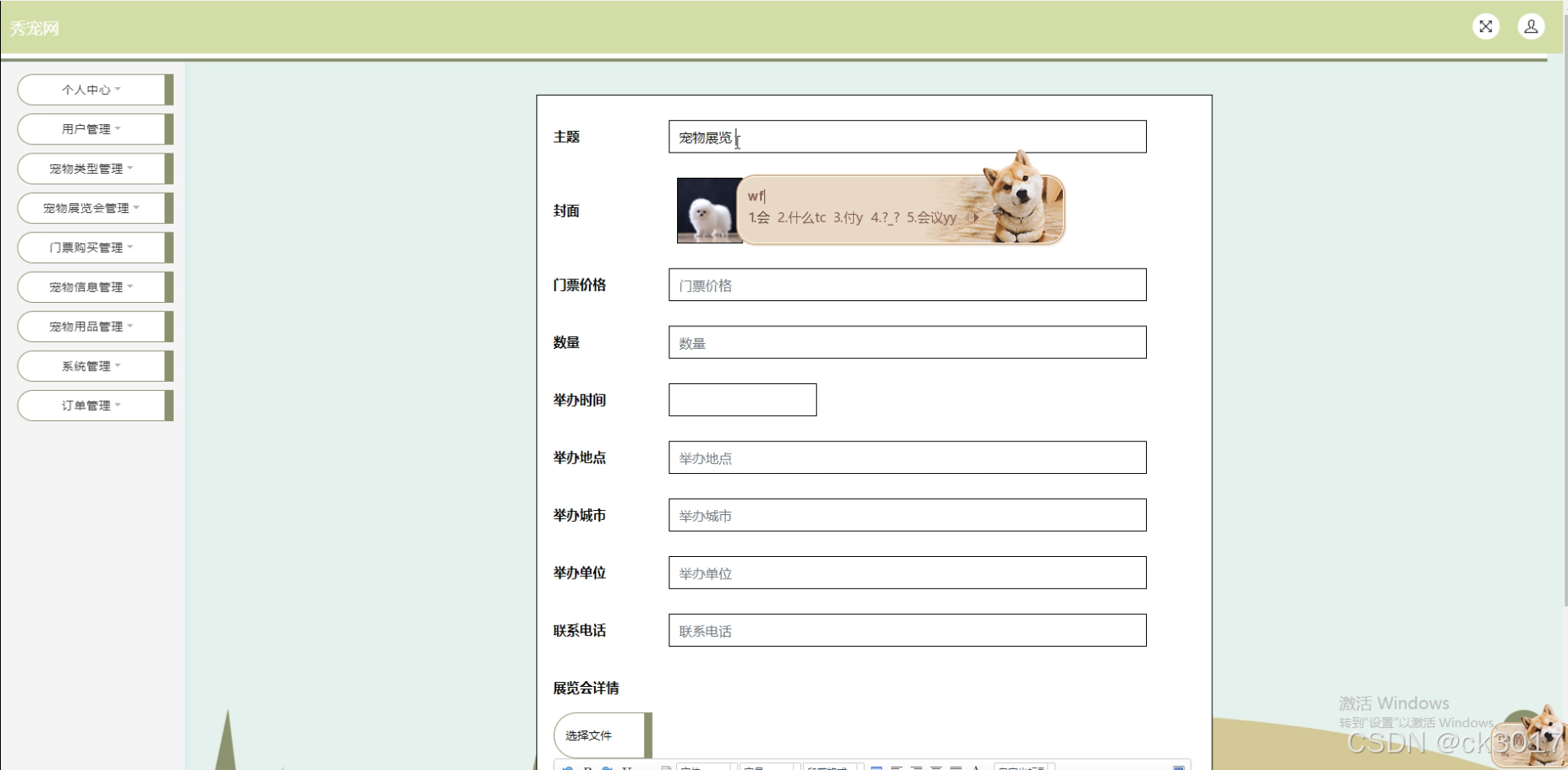Pick IME candidate 5.会议yy
Viewport: 1568px width, 770px height.
tap(931, 218)
